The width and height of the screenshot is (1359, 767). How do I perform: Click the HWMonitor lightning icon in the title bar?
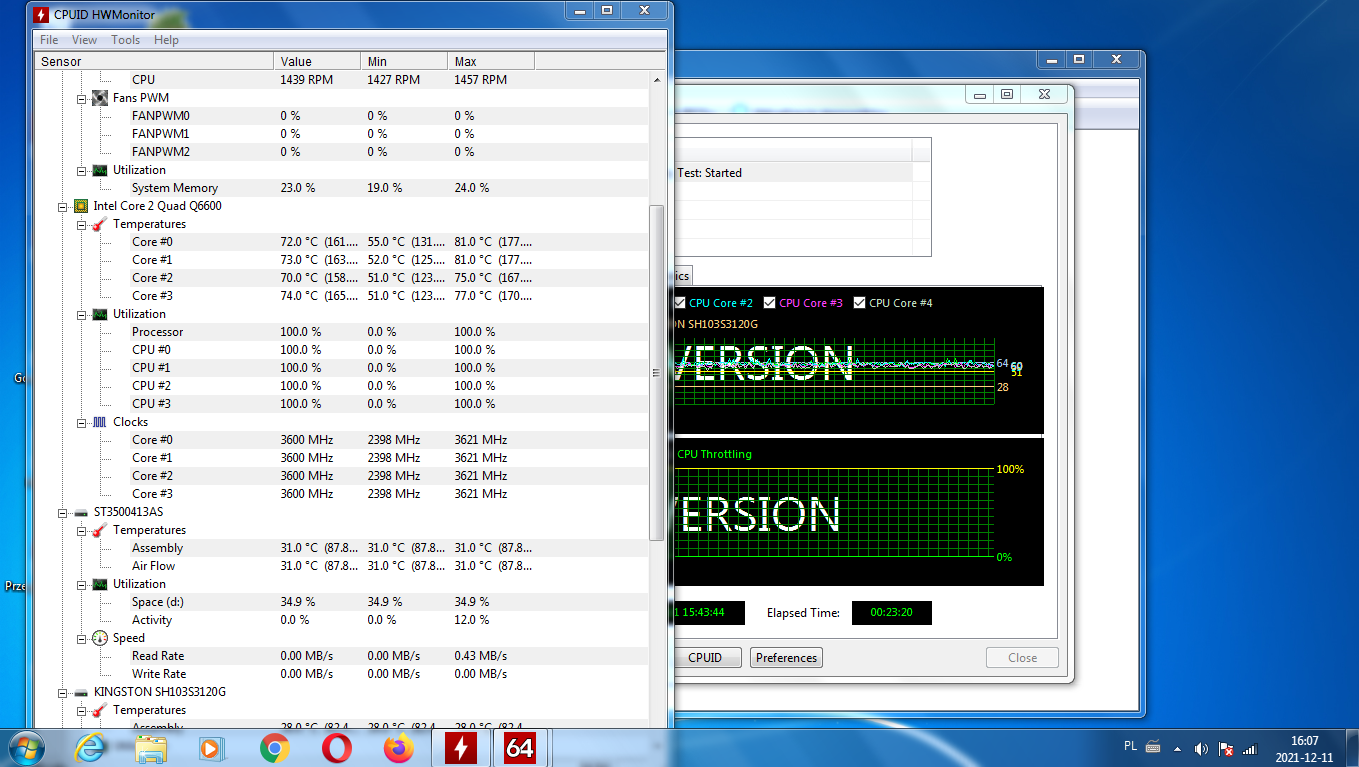(x=41, y=15)
